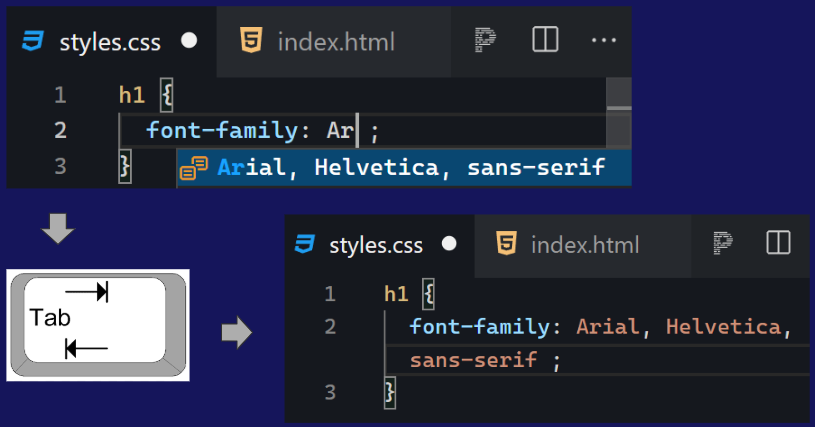Click opening brace after h1 in upper editor

click(x=166, y=95)
